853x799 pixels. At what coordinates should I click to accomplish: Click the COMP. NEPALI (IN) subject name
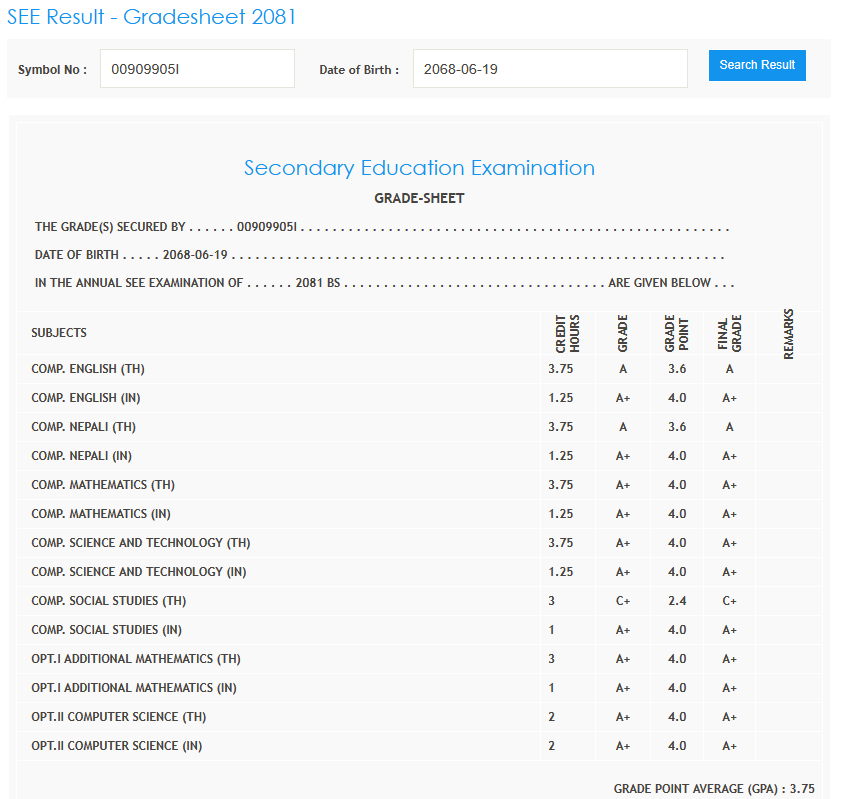[81, 456]
